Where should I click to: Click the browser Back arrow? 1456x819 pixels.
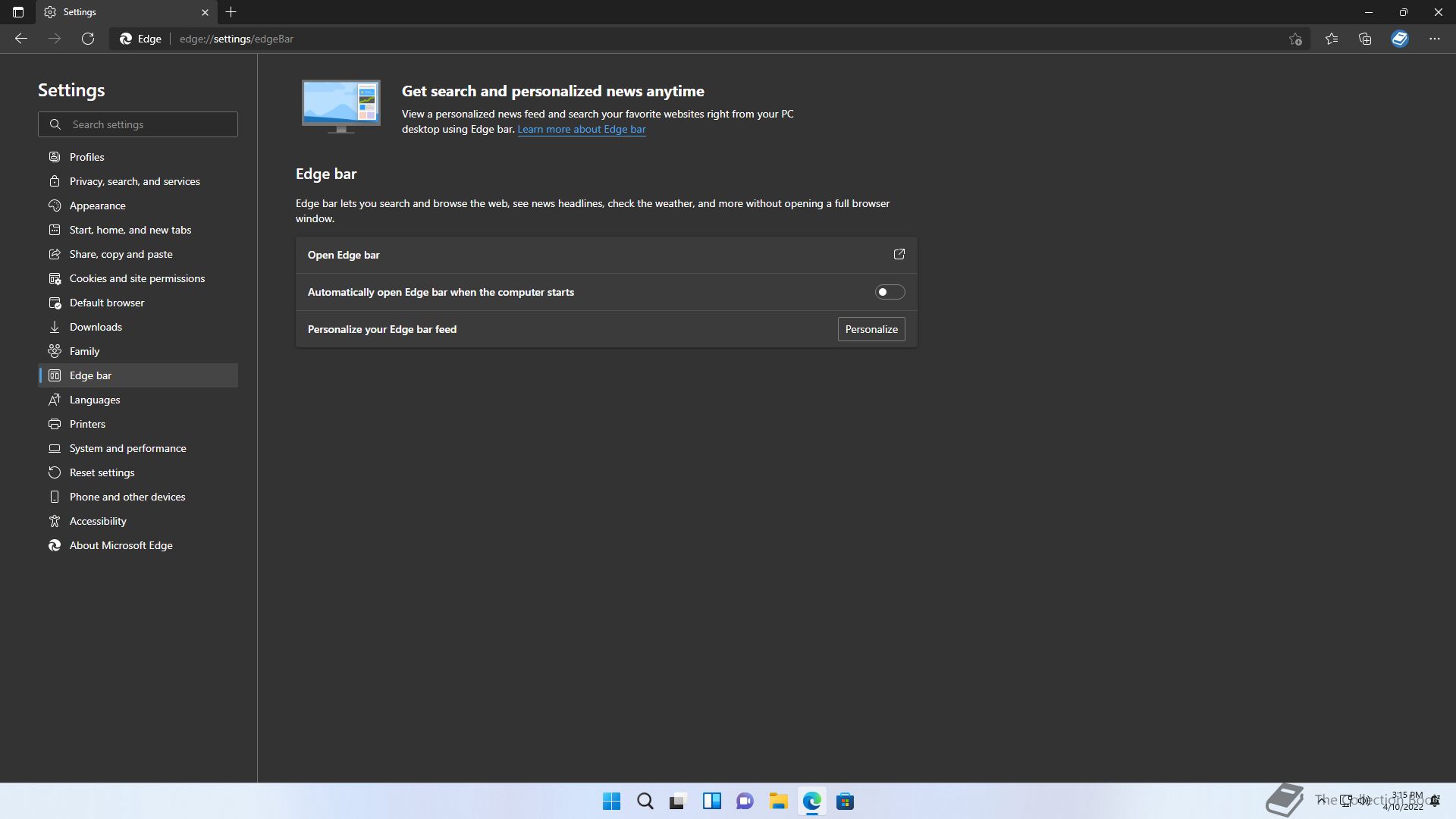(21, 39)
